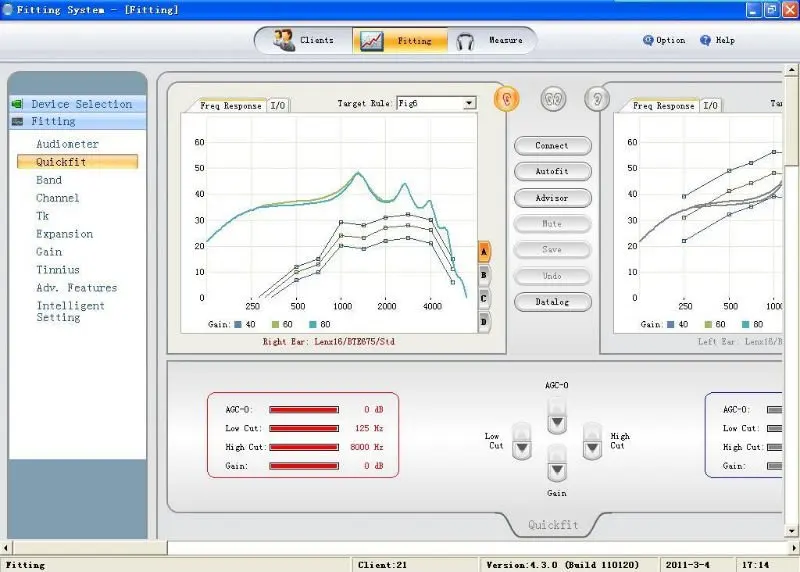This screenshot has width=800, height=572.
Task: Switch to program memory B
Action: pos(484,275)
